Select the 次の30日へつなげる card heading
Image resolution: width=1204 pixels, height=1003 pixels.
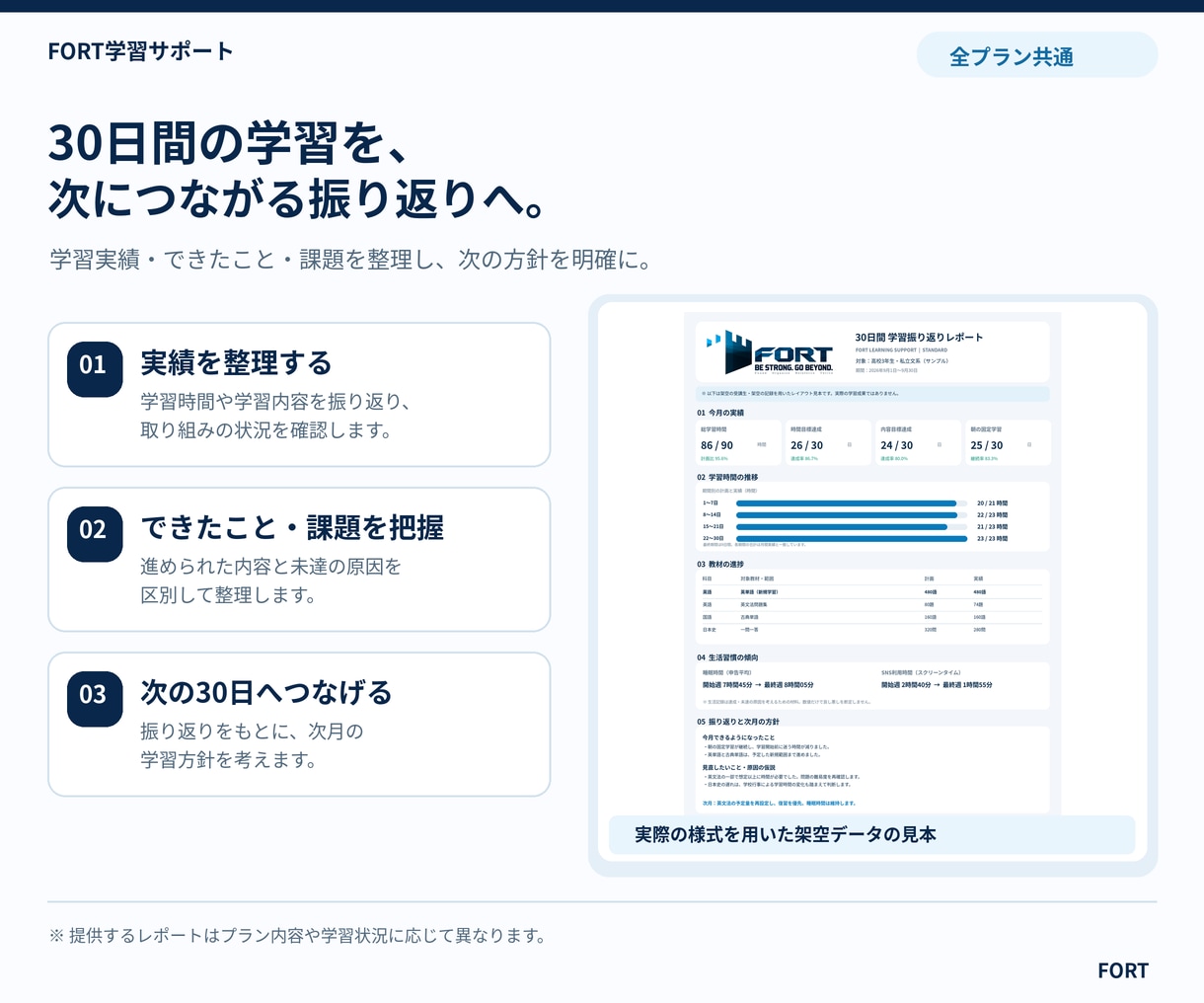point(266,692)
